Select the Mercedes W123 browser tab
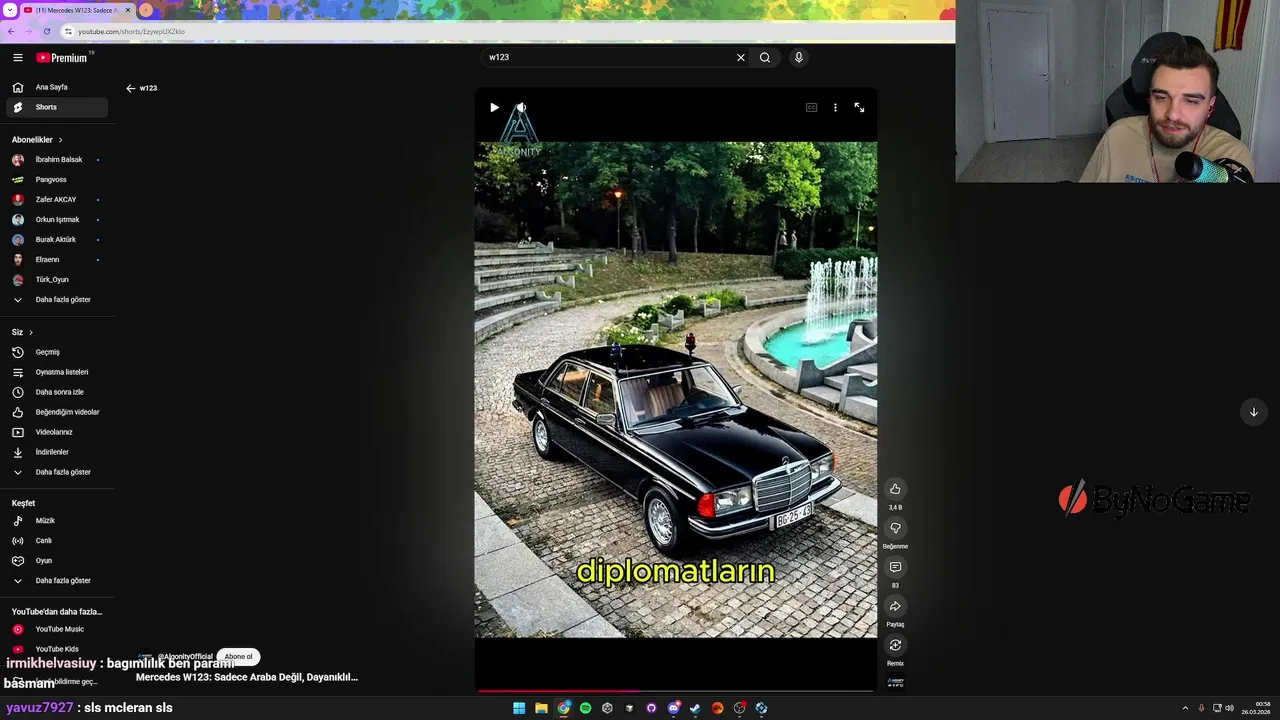This screenshot has width=1280, height=720. 77,10
